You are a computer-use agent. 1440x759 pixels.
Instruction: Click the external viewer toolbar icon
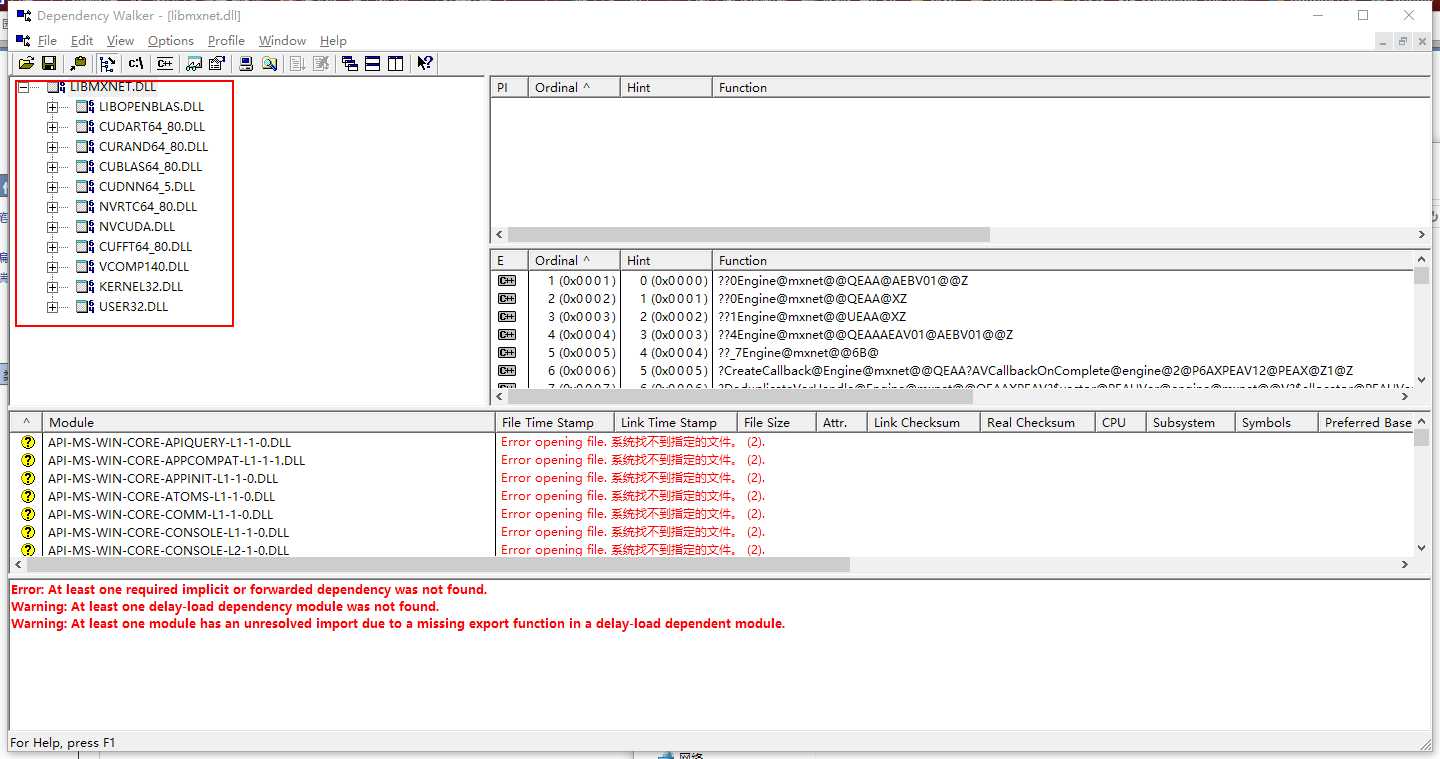coord(194,63)
